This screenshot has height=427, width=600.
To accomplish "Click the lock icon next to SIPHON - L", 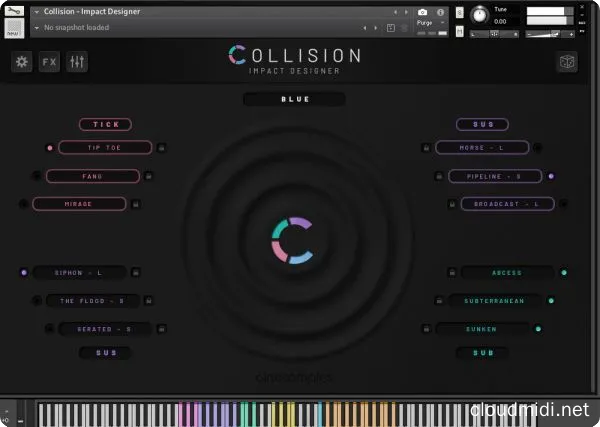I will click(135, 272).
